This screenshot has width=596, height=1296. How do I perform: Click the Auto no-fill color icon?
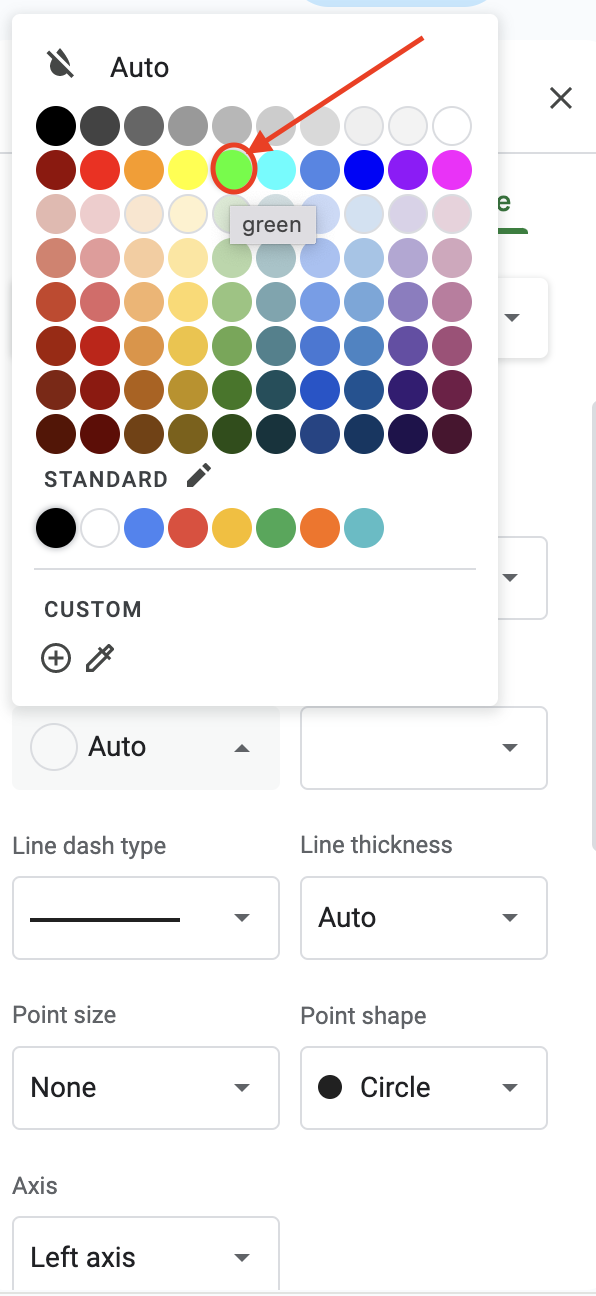(61, 66)
